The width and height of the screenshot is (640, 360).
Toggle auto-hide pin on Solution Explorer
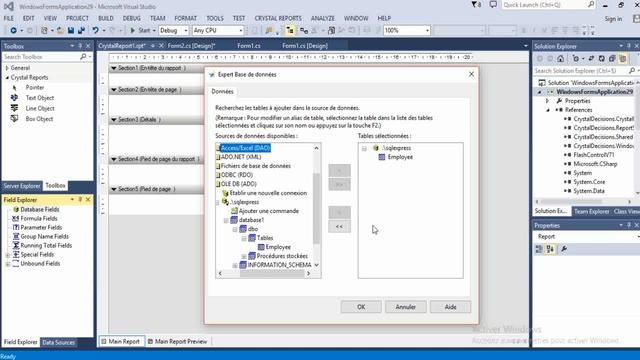click(x=629, y=46)
